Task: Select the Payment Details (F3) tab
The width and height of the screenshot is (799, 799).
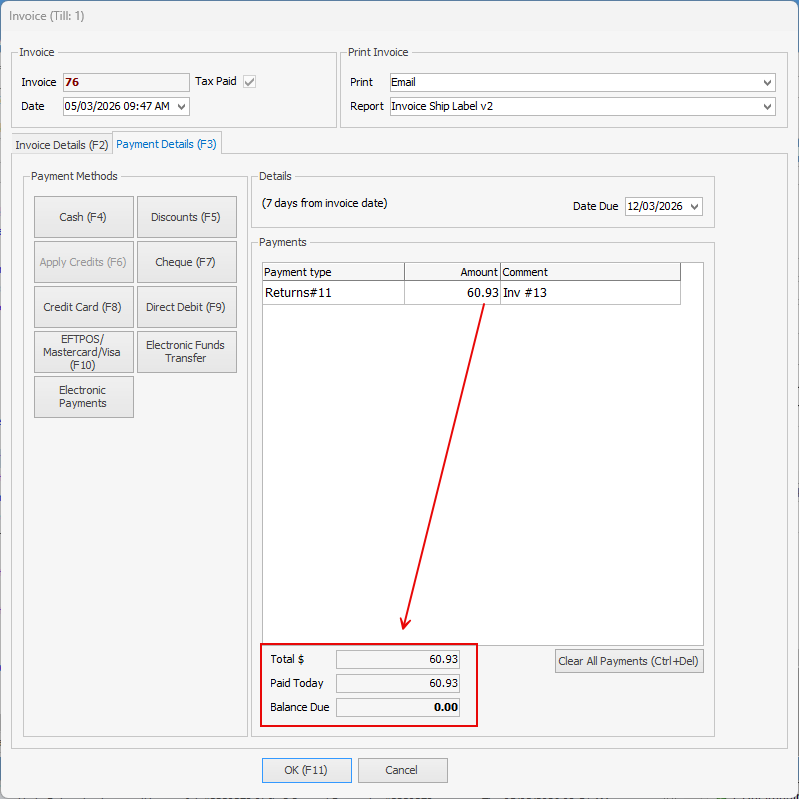Action: point(166,144)
